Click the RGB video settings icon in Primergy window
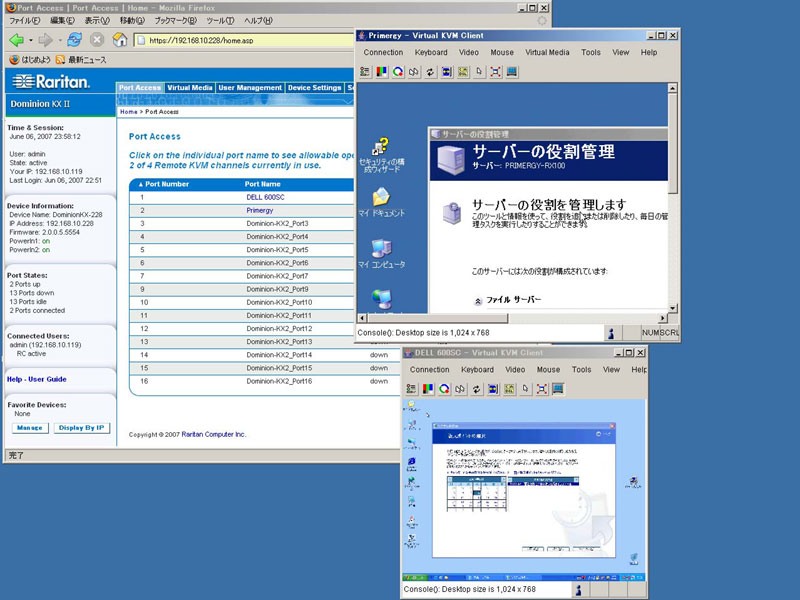 [381, 72]
